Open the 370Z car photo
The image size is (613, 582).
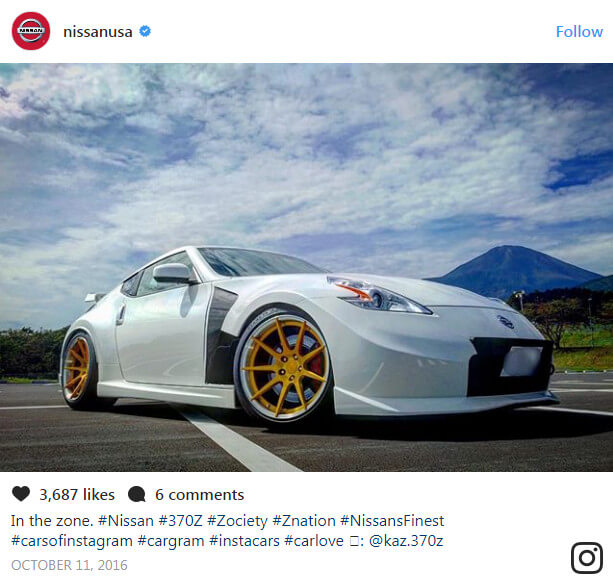(306, 267)
